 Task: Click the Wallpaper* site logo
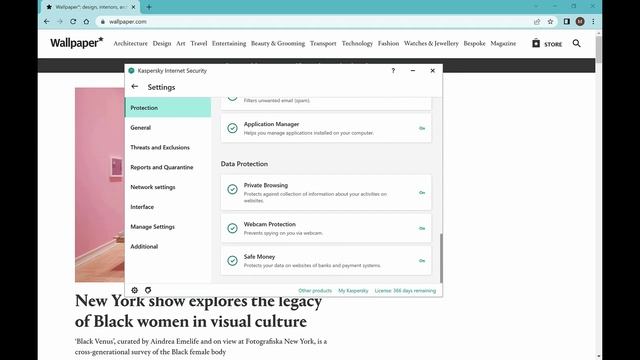pyautogui.click(x=77, y=43)
